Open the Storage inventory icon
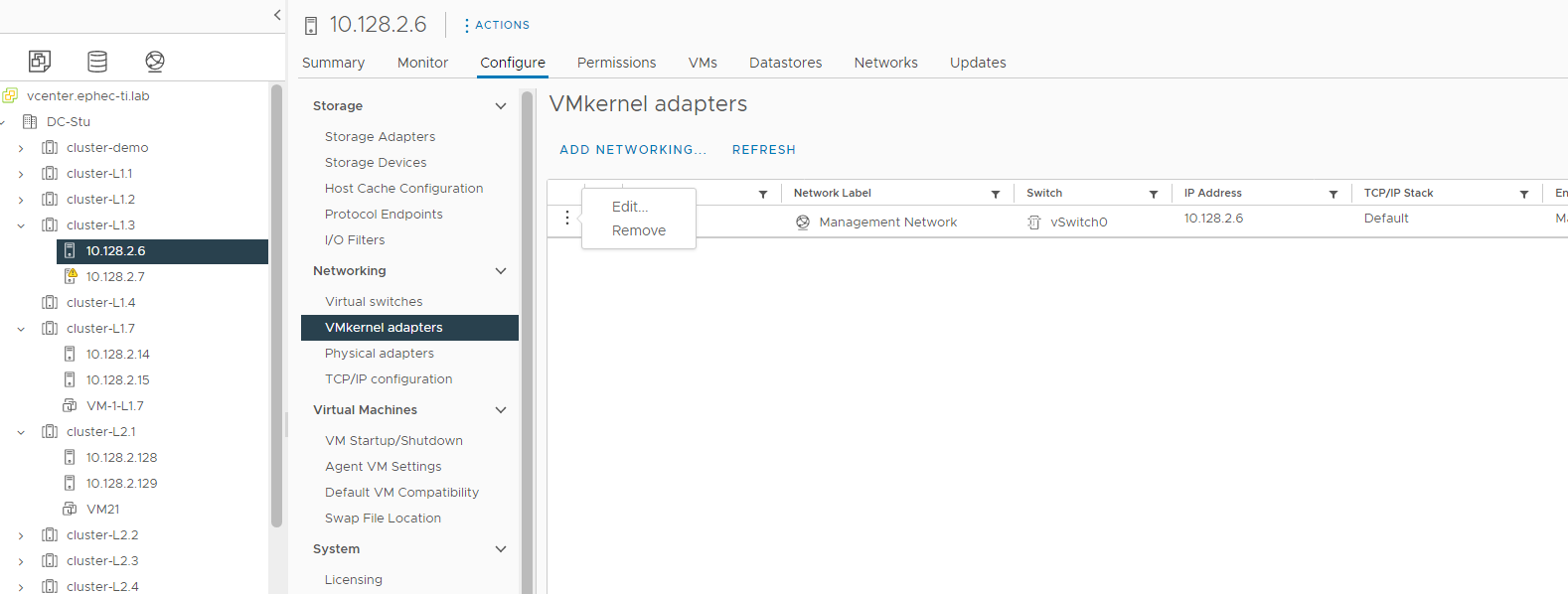 pos(97,61)
